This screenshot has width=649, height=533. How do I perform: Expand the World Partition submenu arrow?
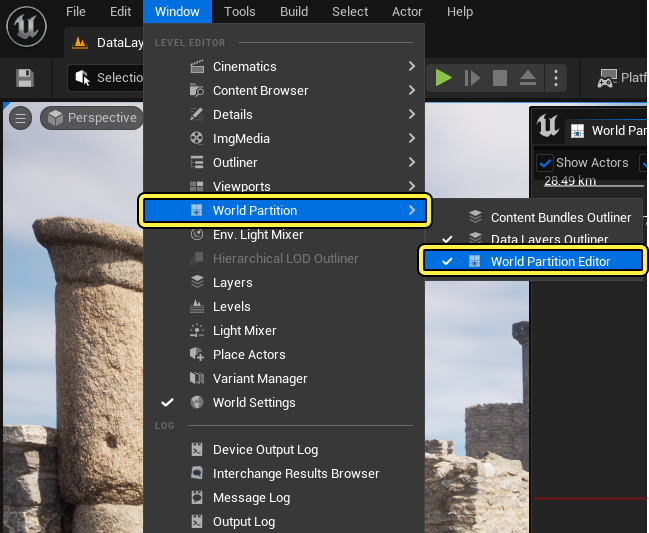(x=411, y=210)
